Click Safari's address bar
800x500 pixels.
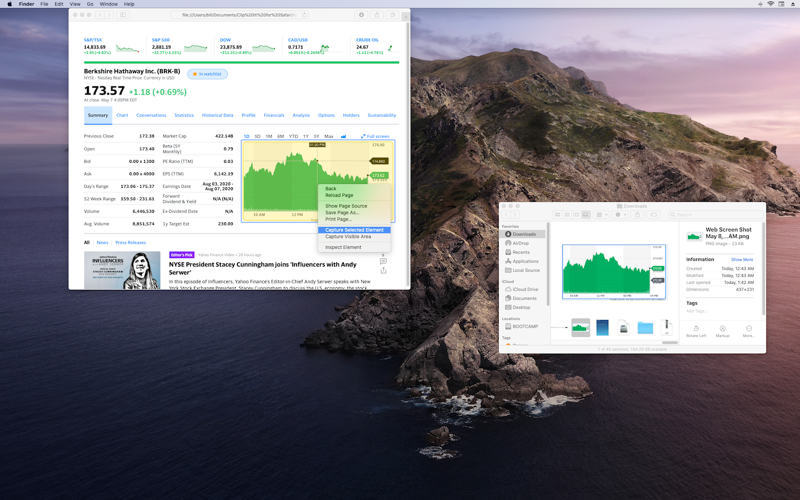click(239, 15)
